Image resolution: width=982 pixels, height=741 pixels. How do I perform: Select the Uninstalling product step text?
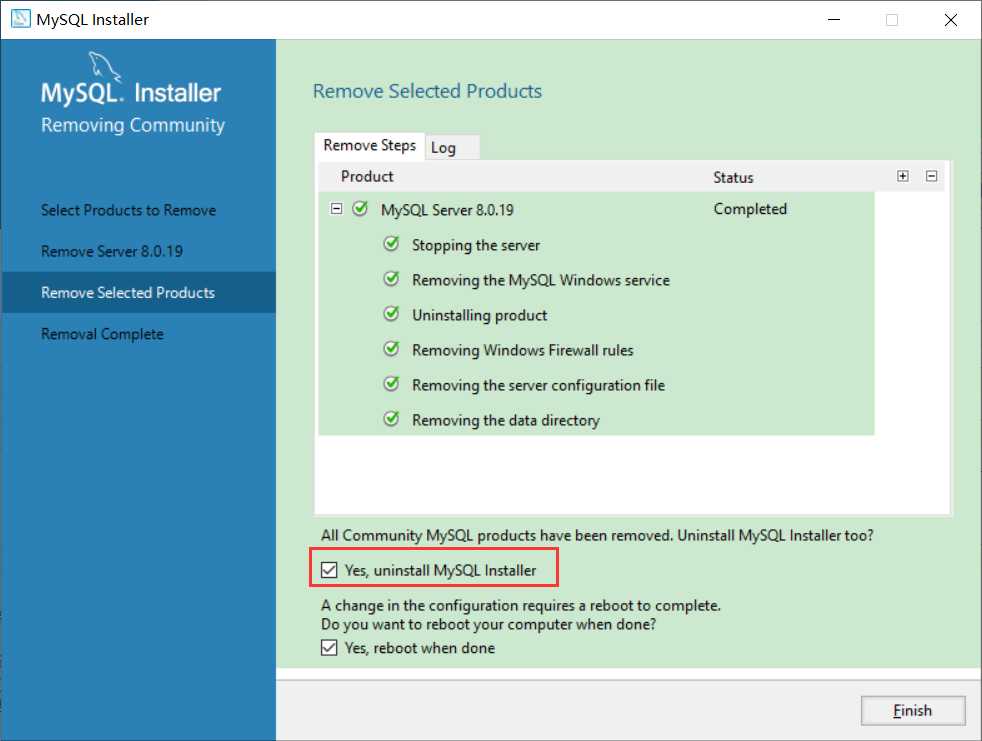(x=480, y=315)
